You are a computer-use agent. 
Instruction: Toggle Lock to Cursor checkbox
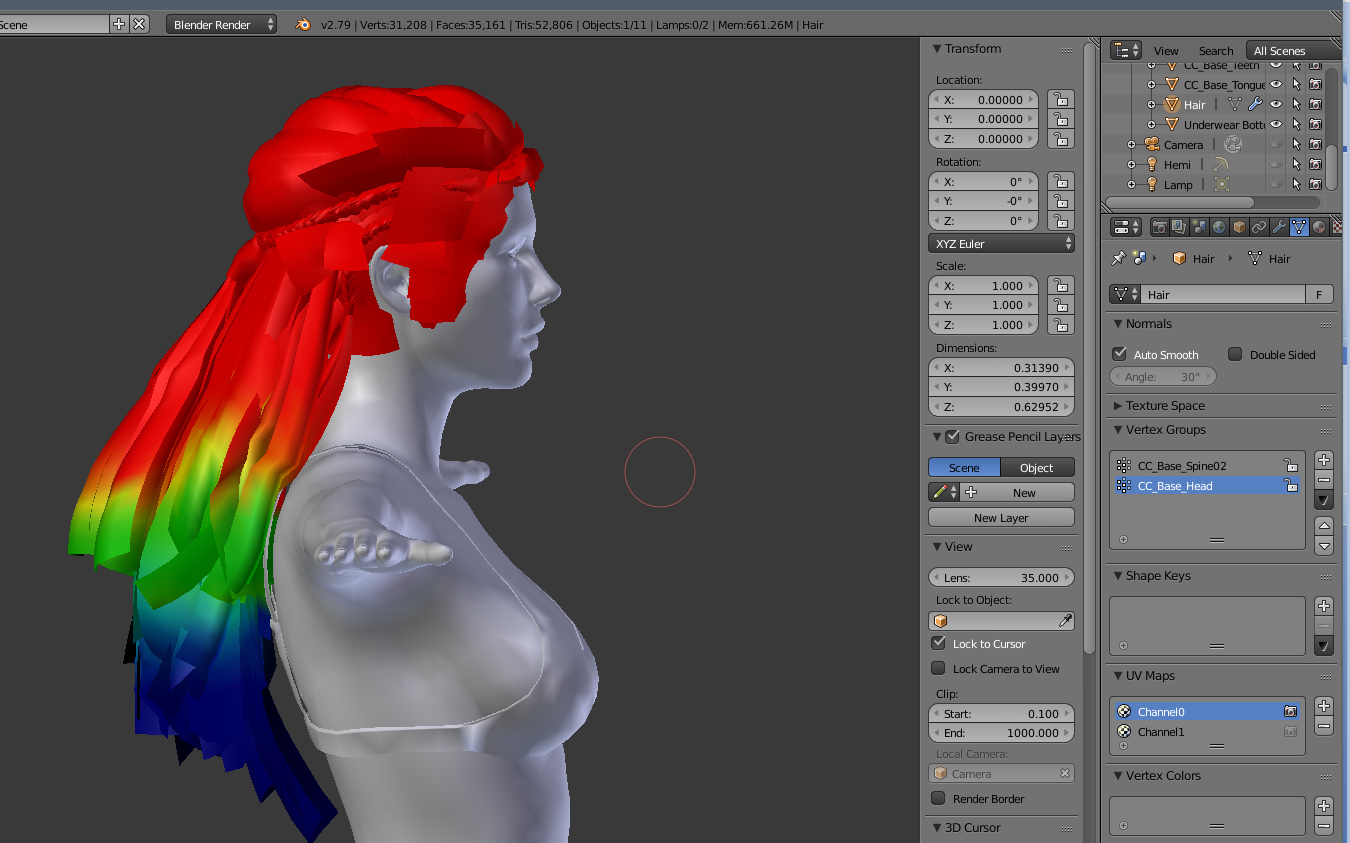coord(938,643)
